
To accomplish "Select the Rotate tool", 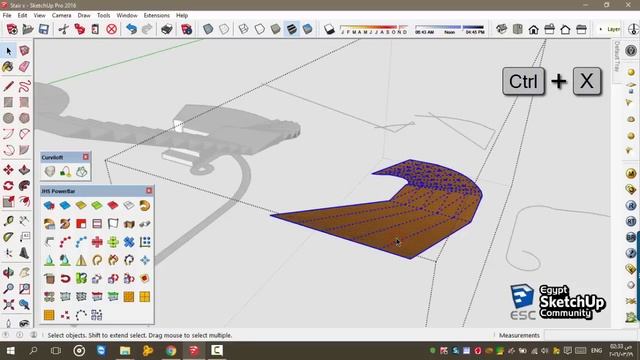I will coord(8,186).
